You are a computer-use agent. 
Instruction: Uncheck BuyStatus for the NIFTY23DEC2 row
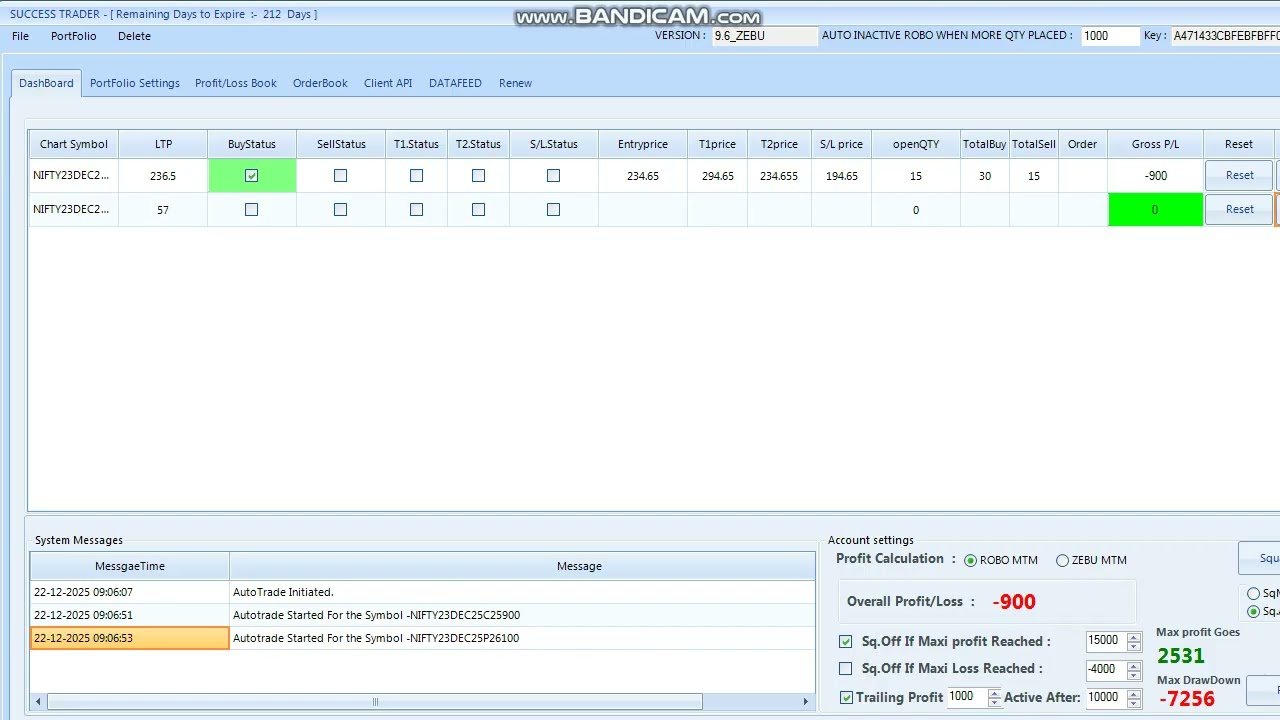tap(251, 175)
